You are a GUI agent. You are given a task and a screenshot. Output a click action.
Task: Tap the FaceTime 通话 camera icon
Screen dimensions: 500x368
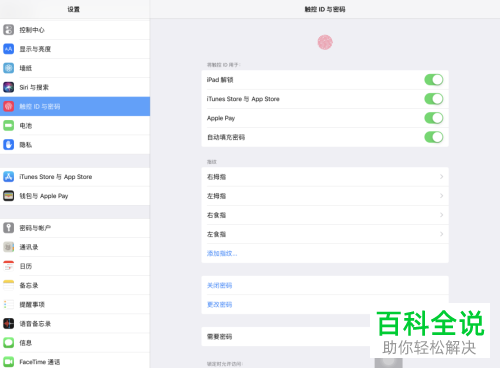coord(9,362)
